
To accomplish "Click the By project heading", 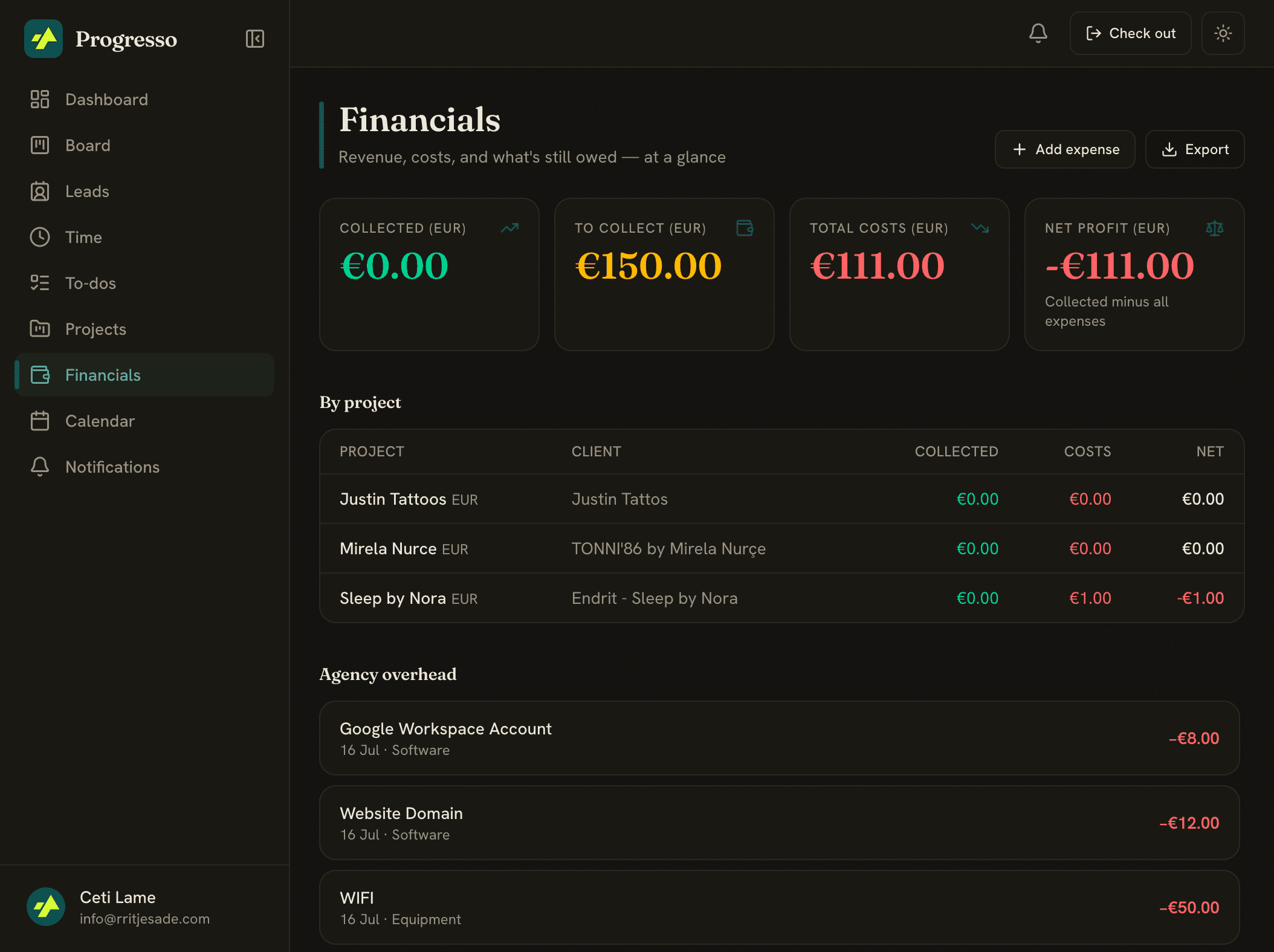I will pyautogui.click(x=360, y=403).
